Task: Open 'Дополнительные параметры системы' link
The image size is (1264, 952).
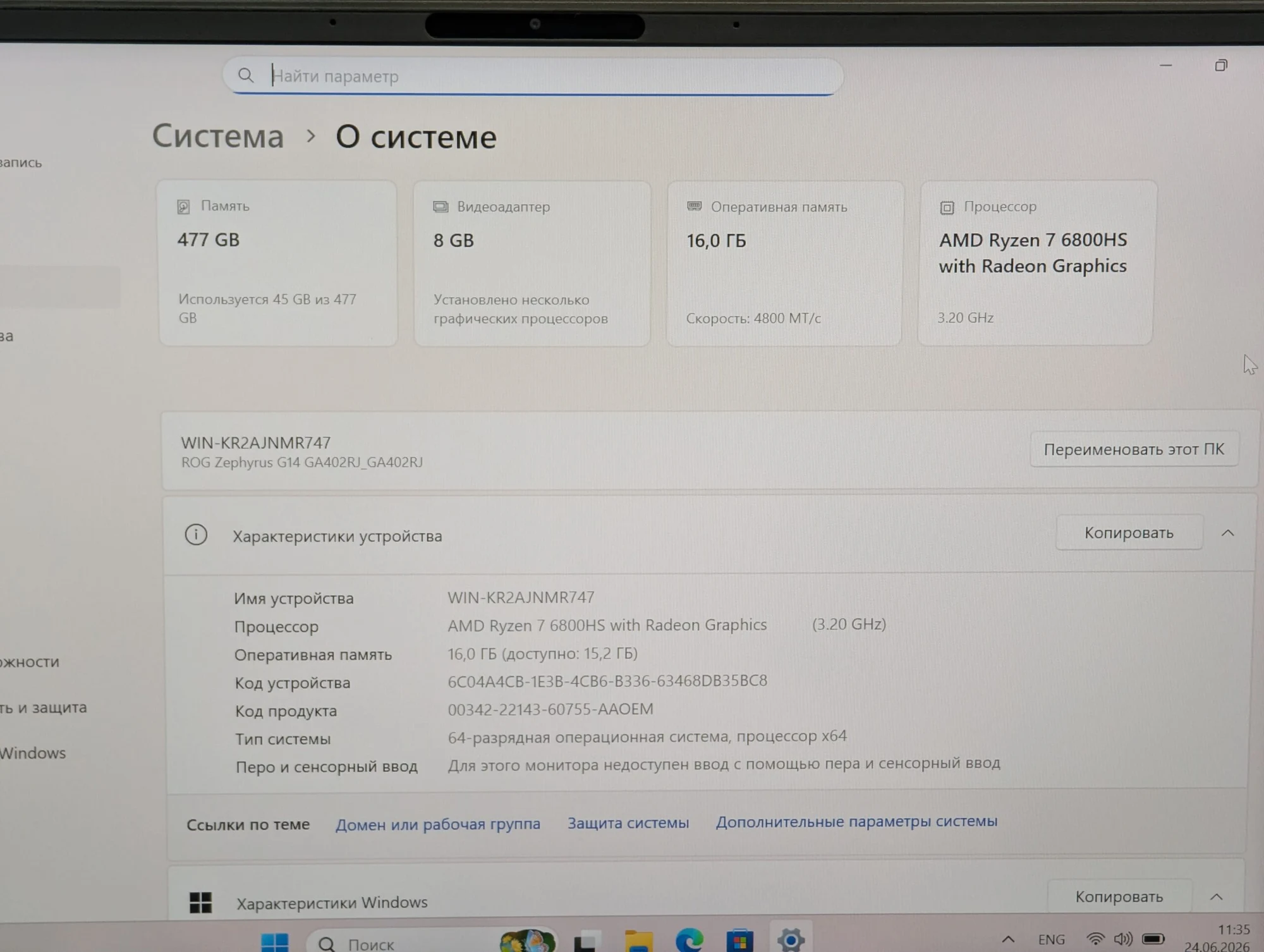Action: pos(856,821)
